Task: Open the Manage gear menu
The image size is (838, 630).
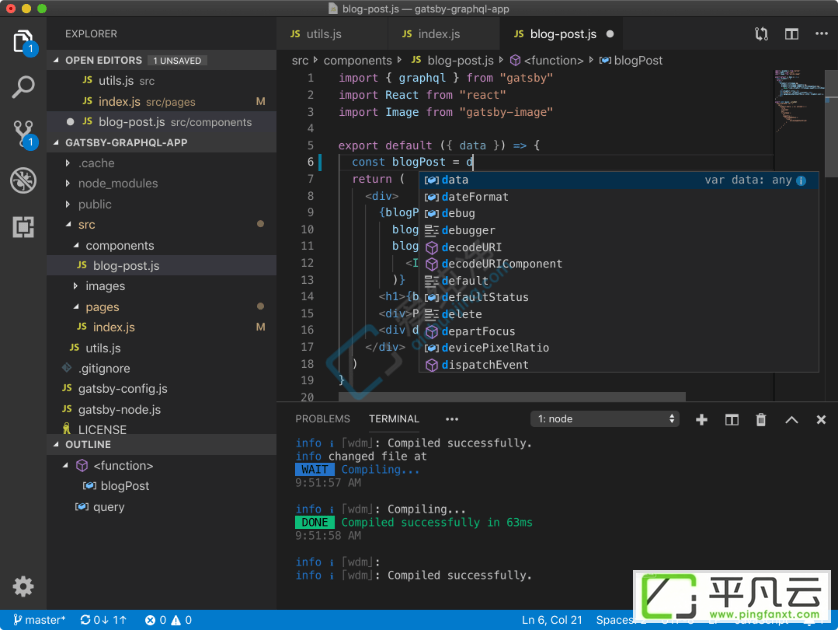Action: pos(23,586)
